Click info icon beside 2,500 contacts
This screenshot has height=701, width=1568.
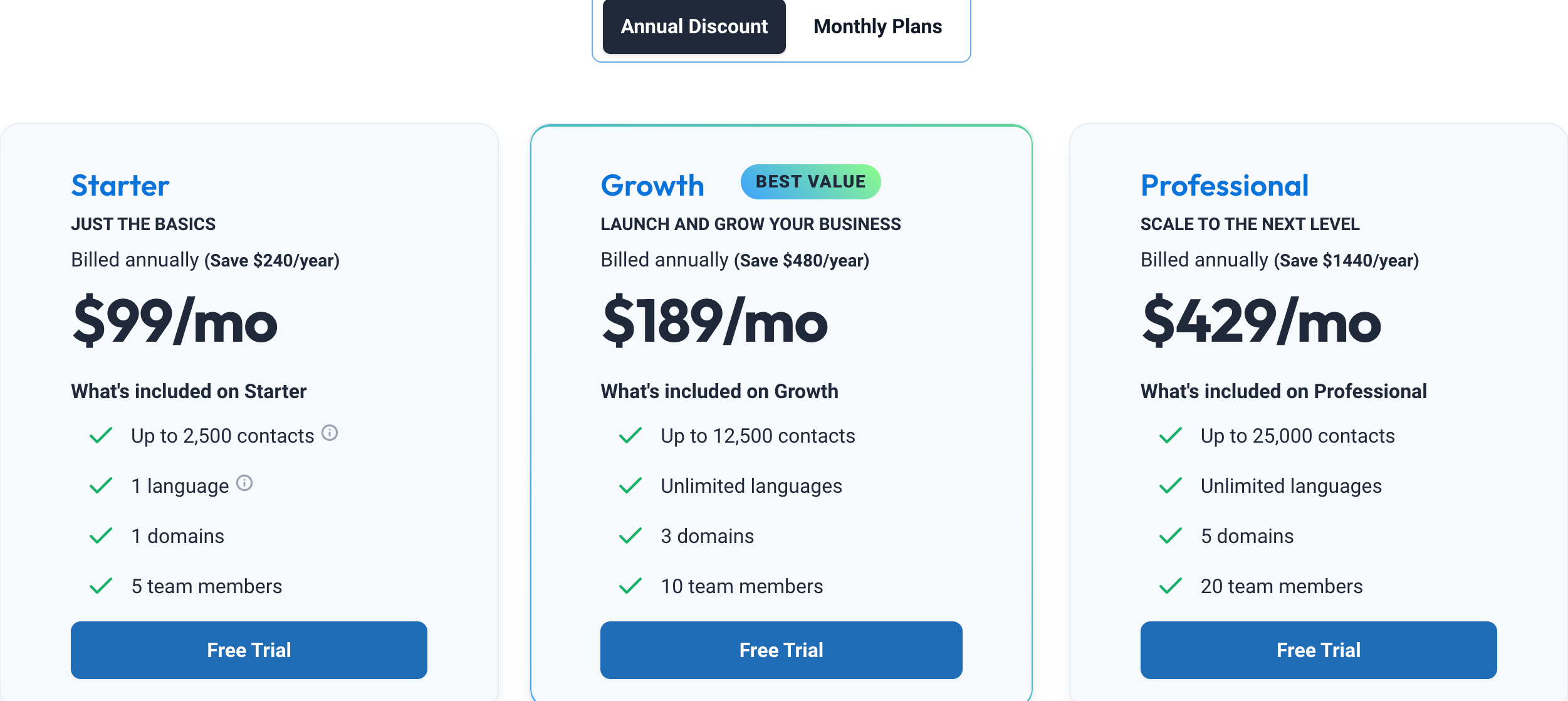(x=330, y=433)
